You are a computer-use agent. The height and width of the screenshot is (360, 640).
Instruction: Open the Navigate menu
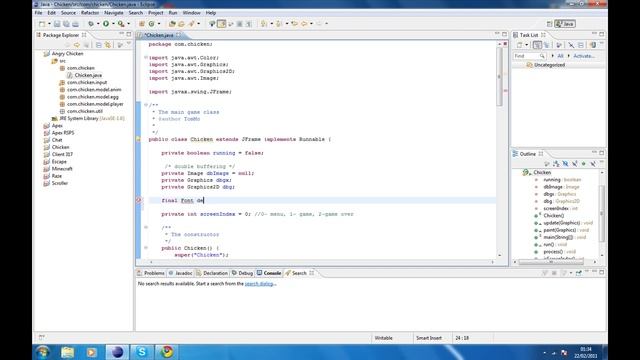pos(113,13)
